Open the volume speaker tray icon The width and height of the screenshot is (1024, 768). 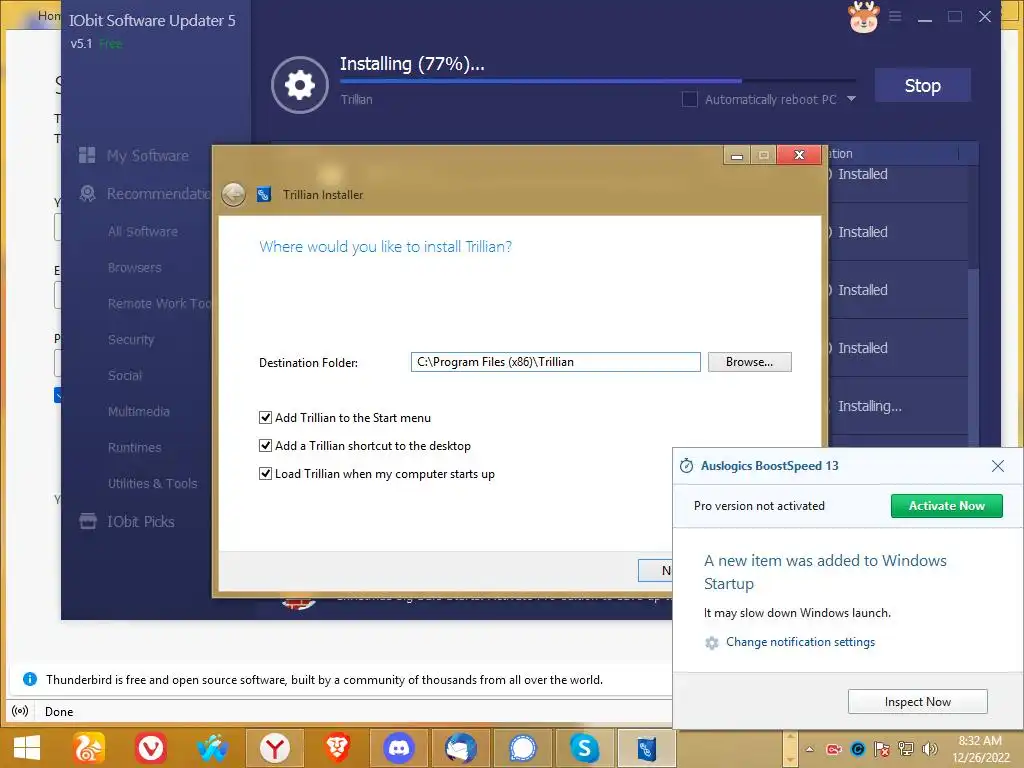(x=929, y=749)
